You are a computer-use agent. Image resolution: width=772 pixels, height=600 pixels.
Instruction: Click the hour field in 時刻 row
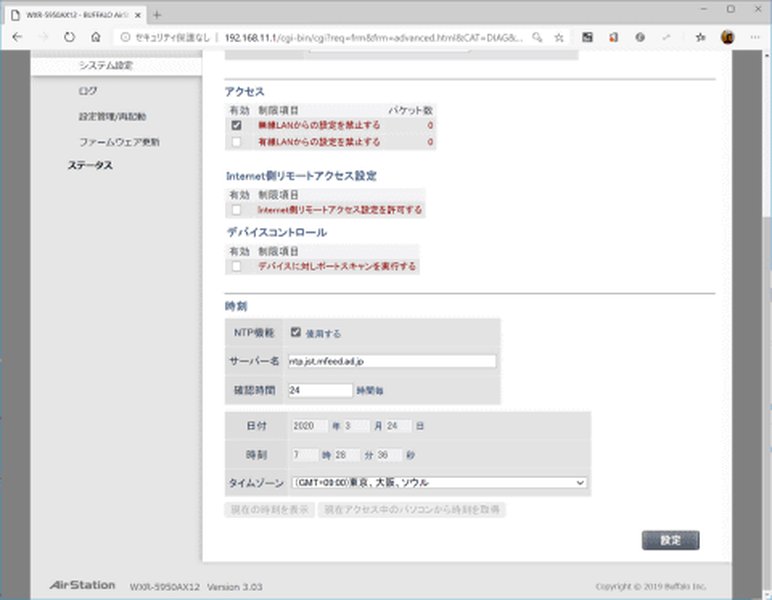pyautogui.click(x=305, y=455)
